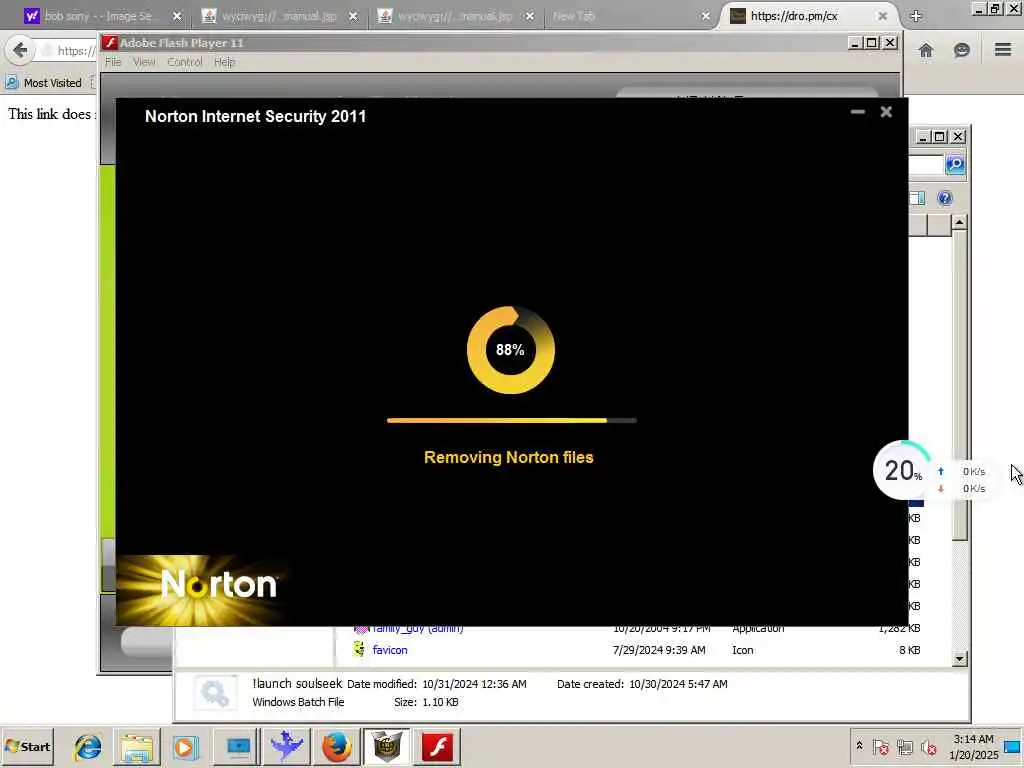Image resolution: width=1024 pixels, height=768 pixels.
Task: Click the upload speed 0 K/s arrow
Action: pos(940,472)
